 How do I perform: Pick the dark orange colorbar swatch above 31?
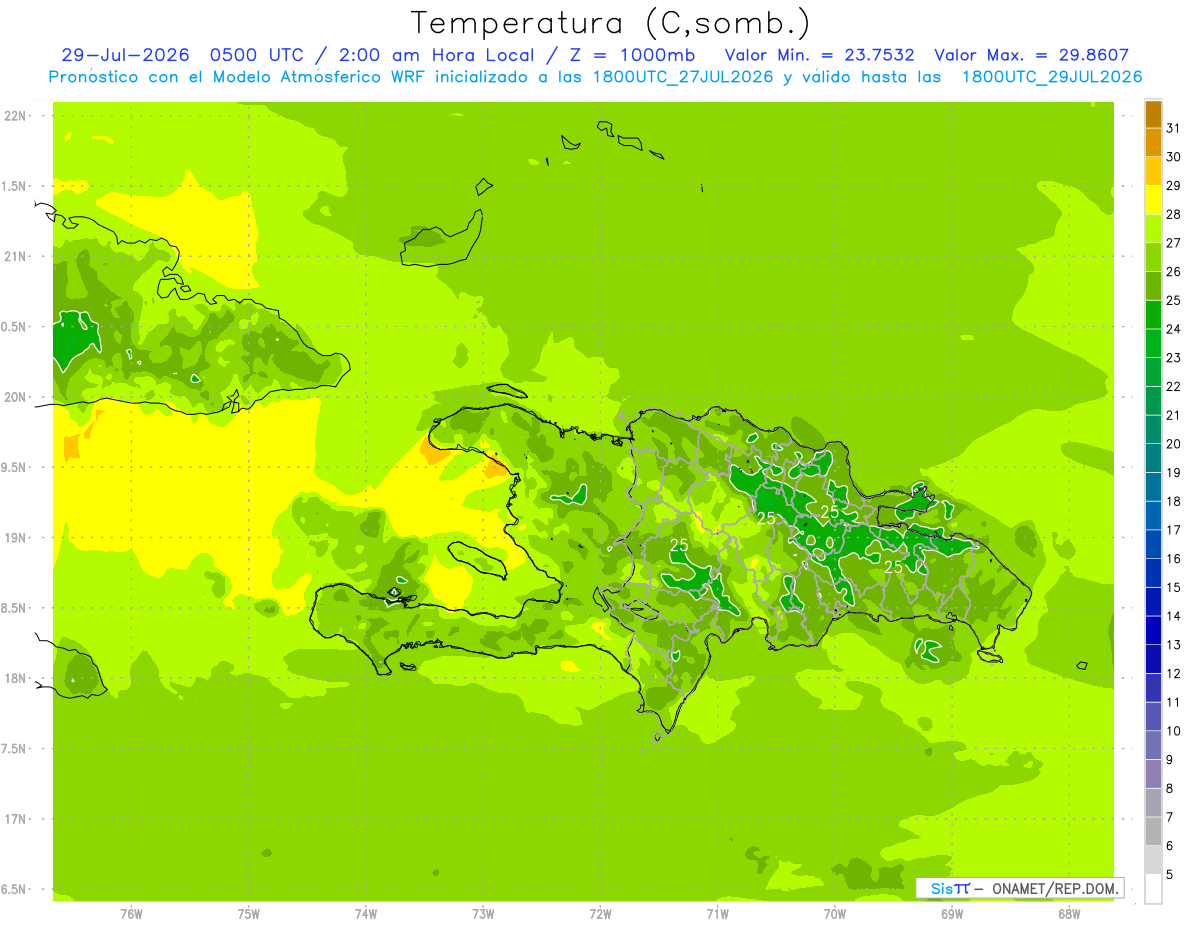tap(1153, 114)
